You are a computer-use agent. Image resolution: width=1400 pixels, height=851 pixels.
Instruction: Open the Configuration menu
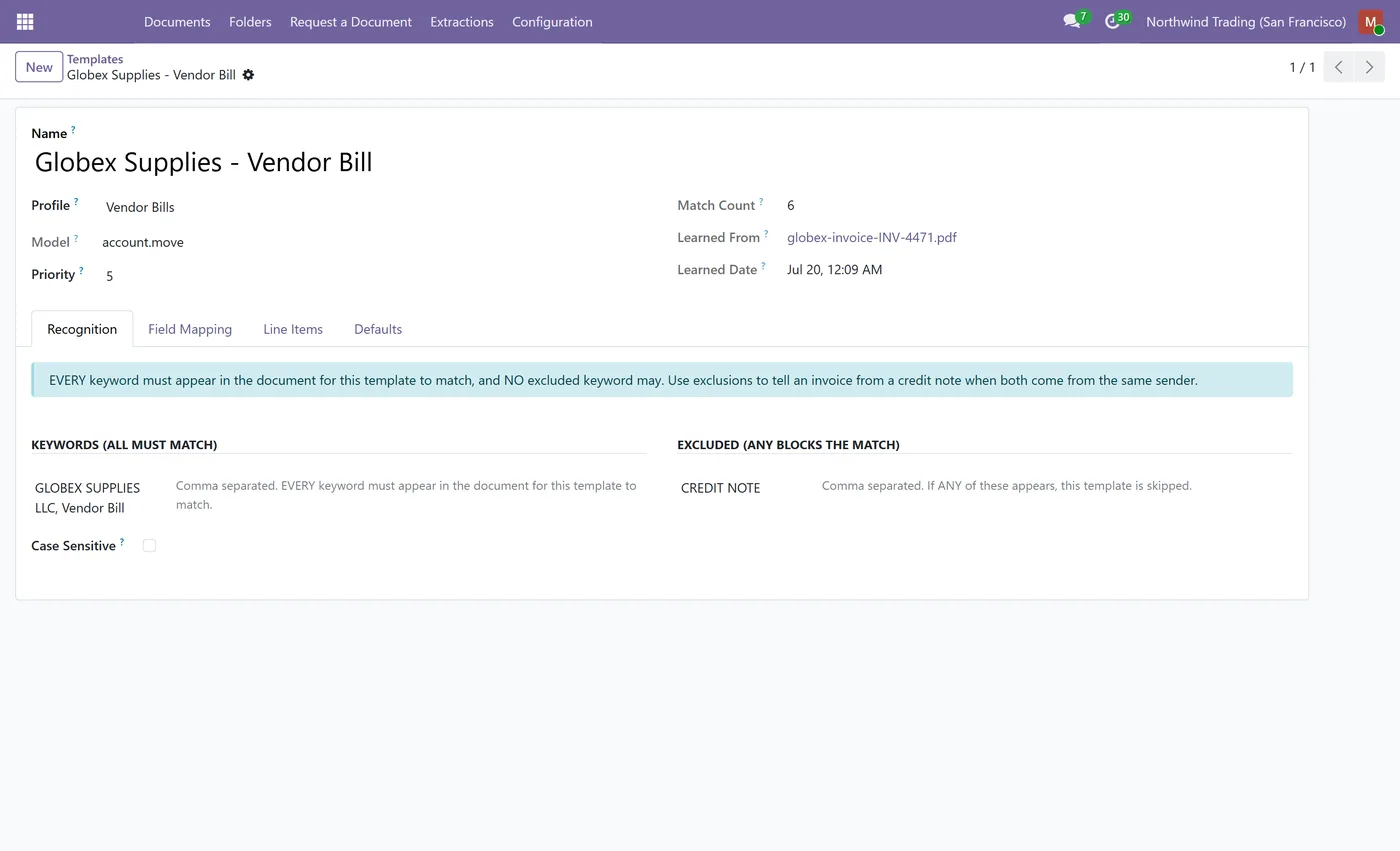click(x=552, y=21)
